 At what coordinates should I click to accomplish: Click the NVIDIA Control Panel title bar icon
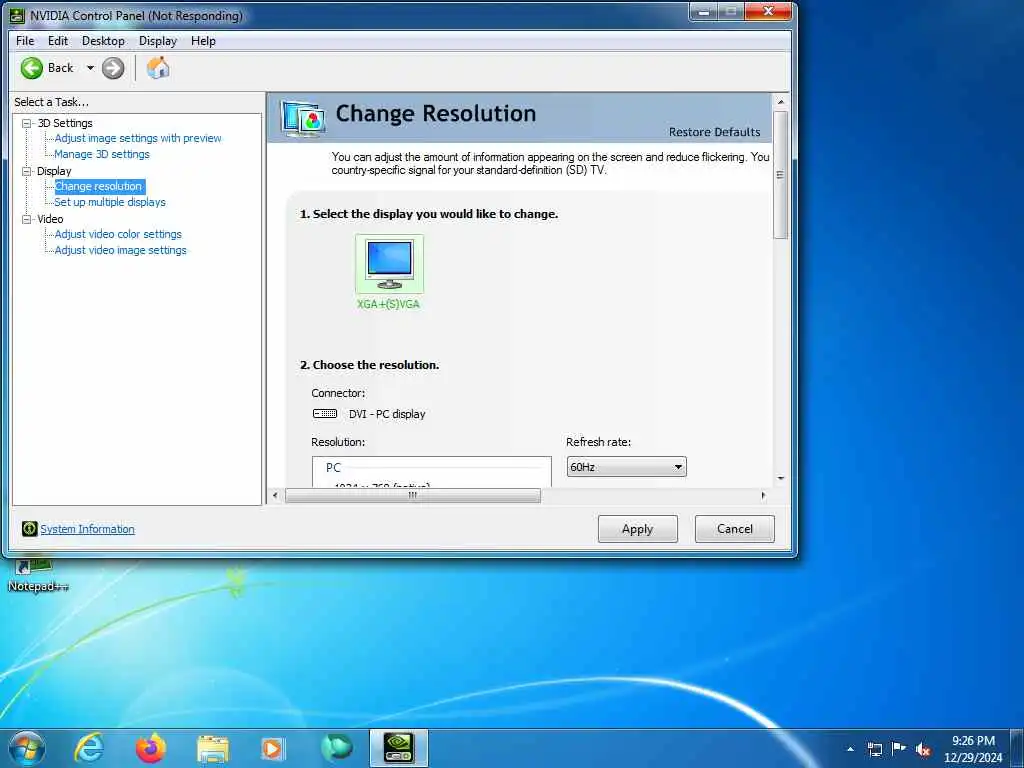point(17,15)
